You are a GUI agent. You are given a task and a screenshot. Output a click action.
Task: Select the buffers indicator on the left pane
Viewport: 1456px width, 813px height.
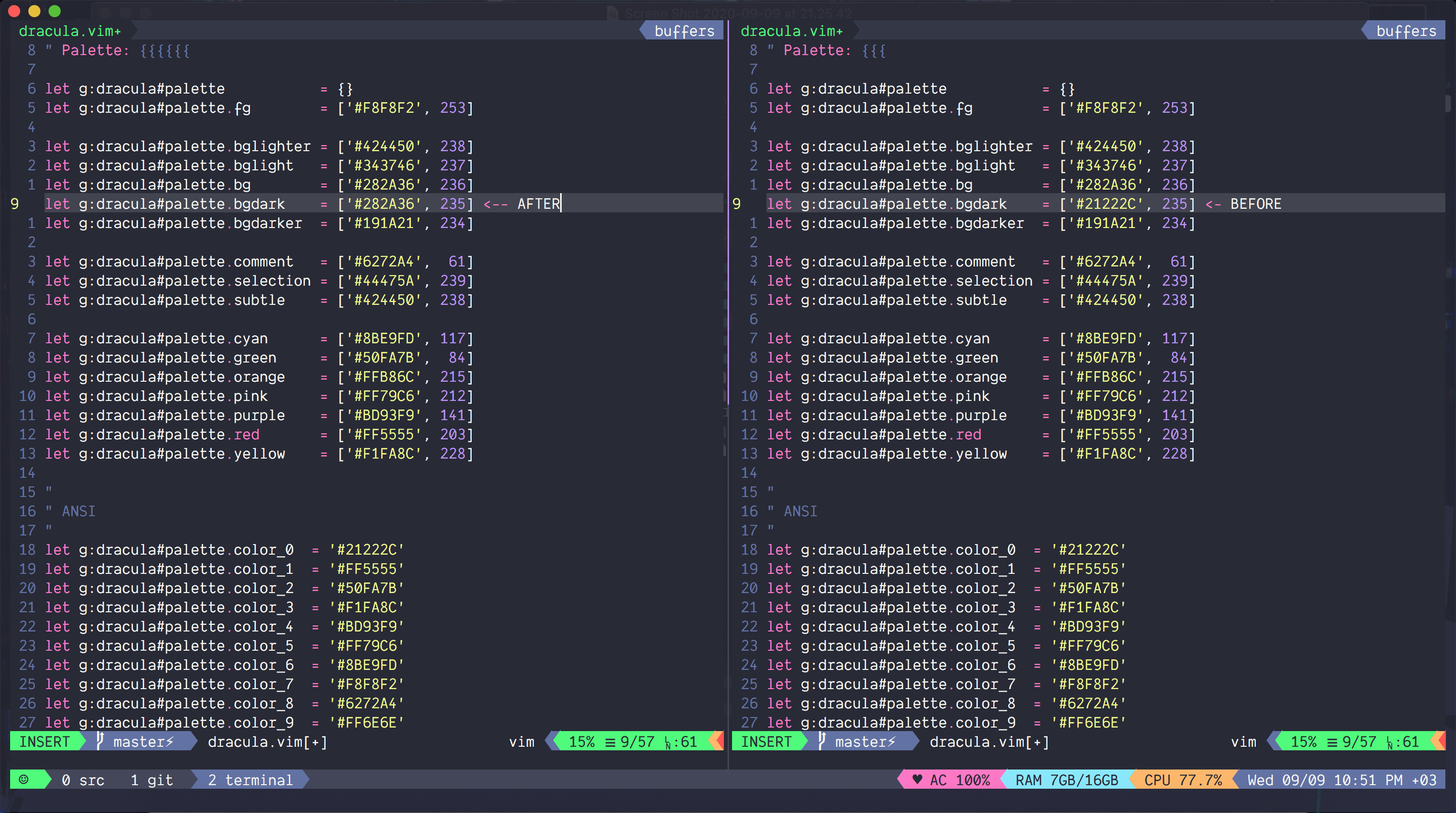tap(684, 30)
